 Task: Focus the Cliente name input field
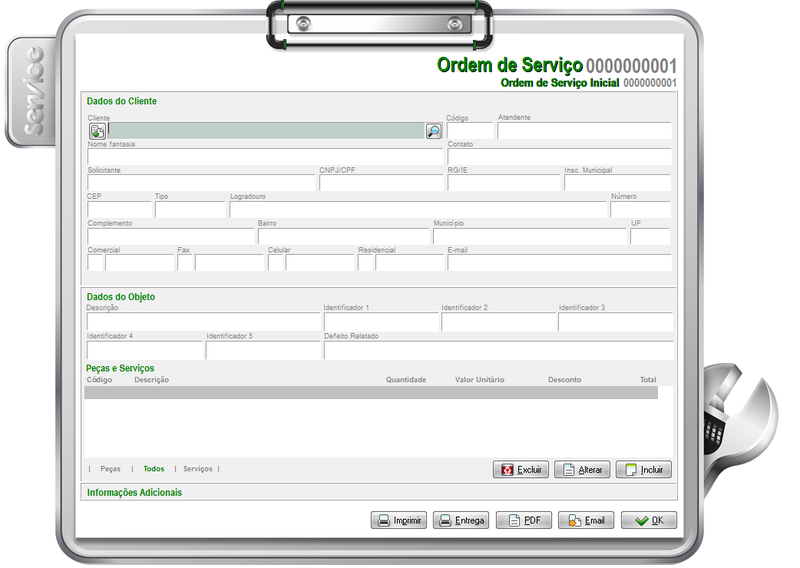coord(266,131)
